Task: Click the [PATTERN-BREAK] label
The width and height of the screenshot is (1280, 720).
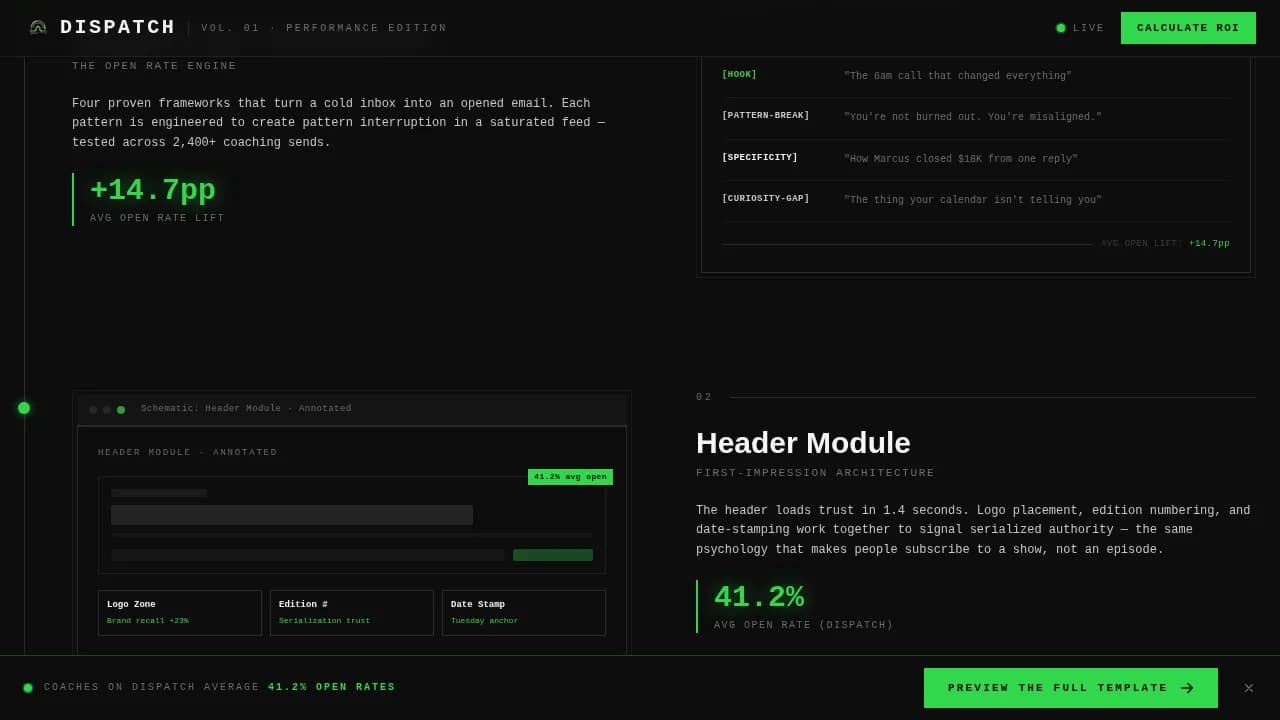Action: click(x=766, y=116)
